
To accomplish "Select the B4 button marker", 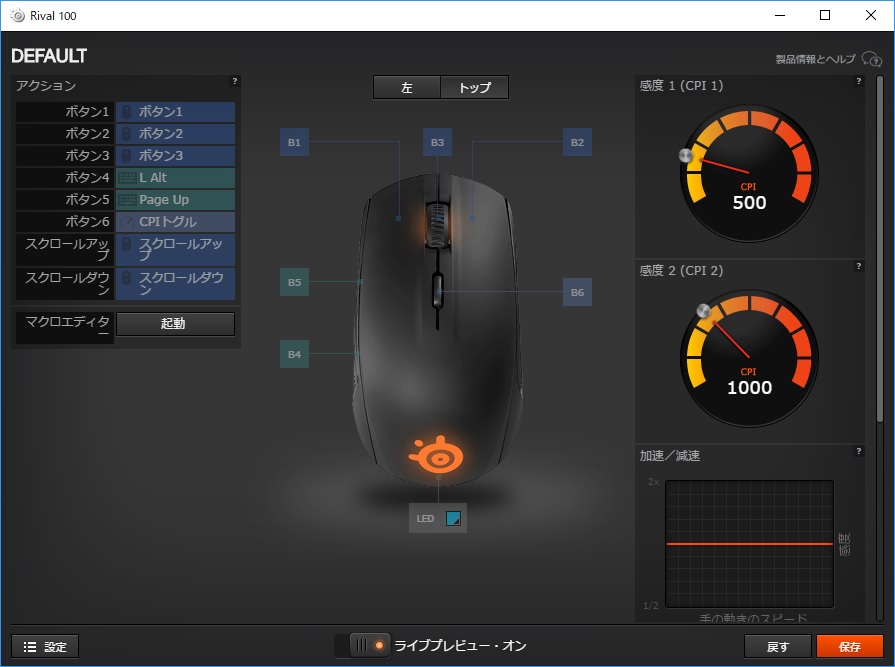I will pyautogui.click(x=295, y=354).
